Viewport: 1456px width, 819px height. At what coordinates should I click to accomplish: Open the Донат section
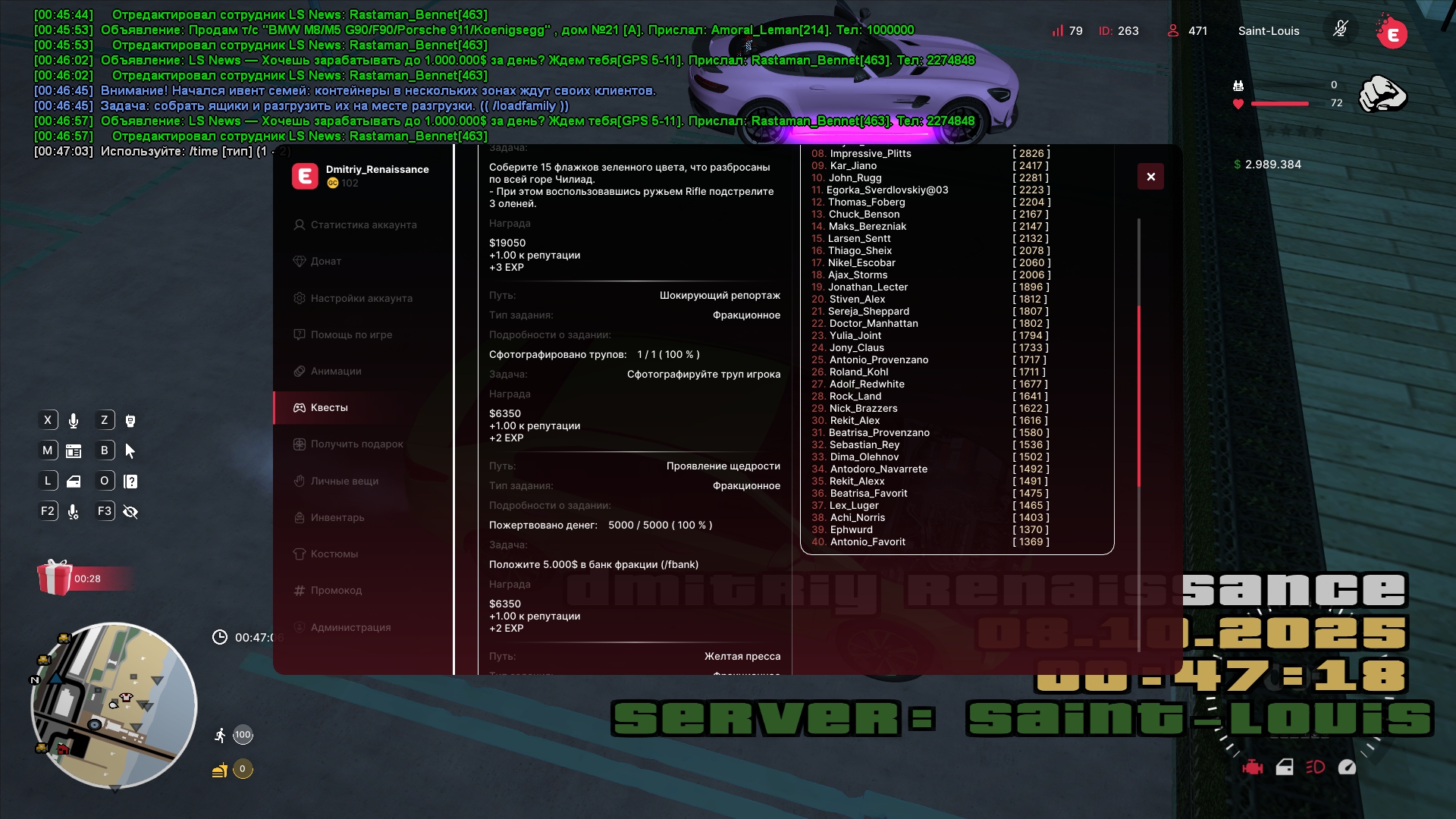[x=325, y=261]
